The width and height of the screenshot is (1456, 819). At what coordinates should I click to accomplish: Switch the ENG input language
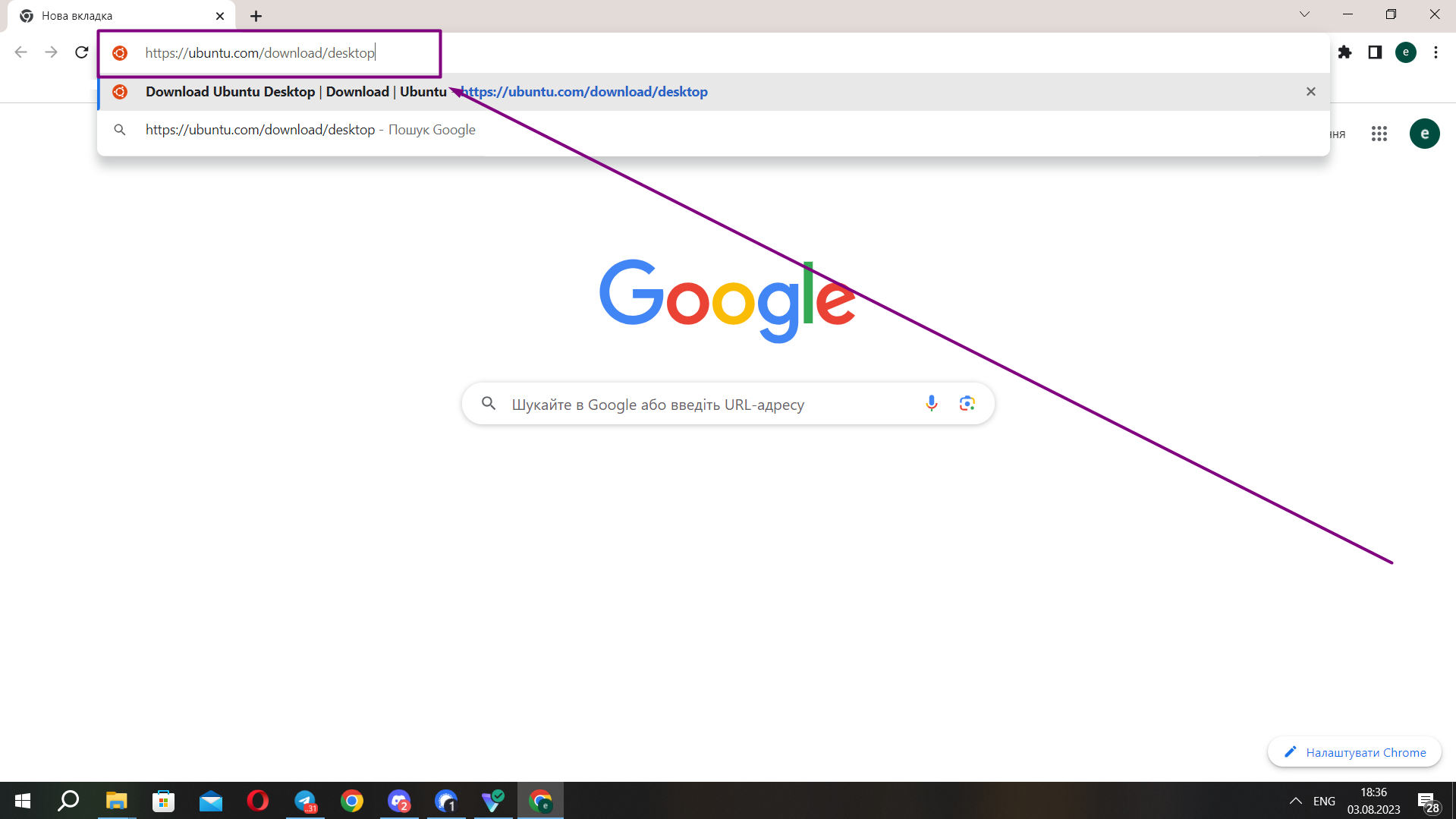(1324, 801)
